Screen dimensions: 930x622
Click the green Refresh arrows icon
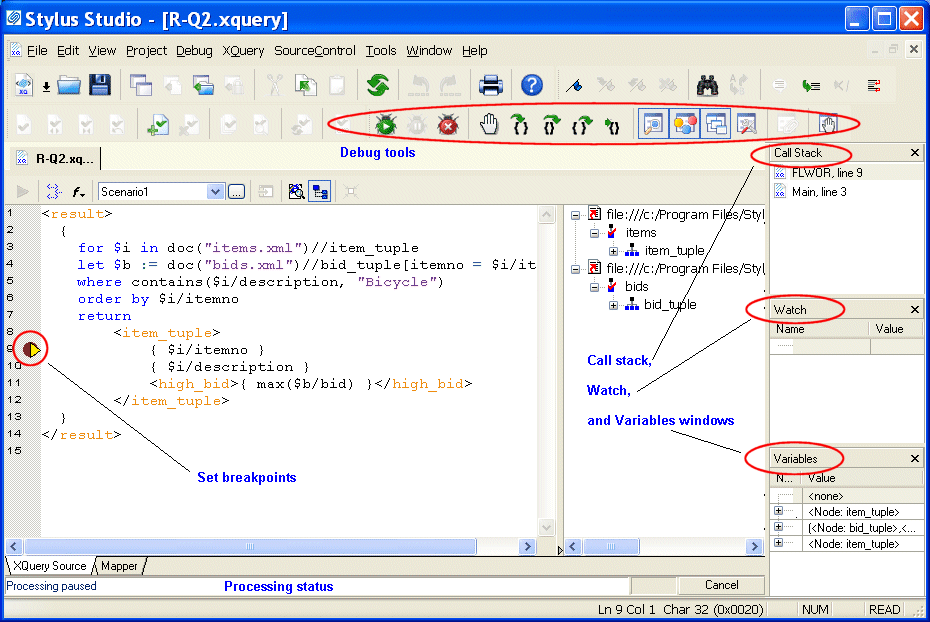tap(377, 86)
